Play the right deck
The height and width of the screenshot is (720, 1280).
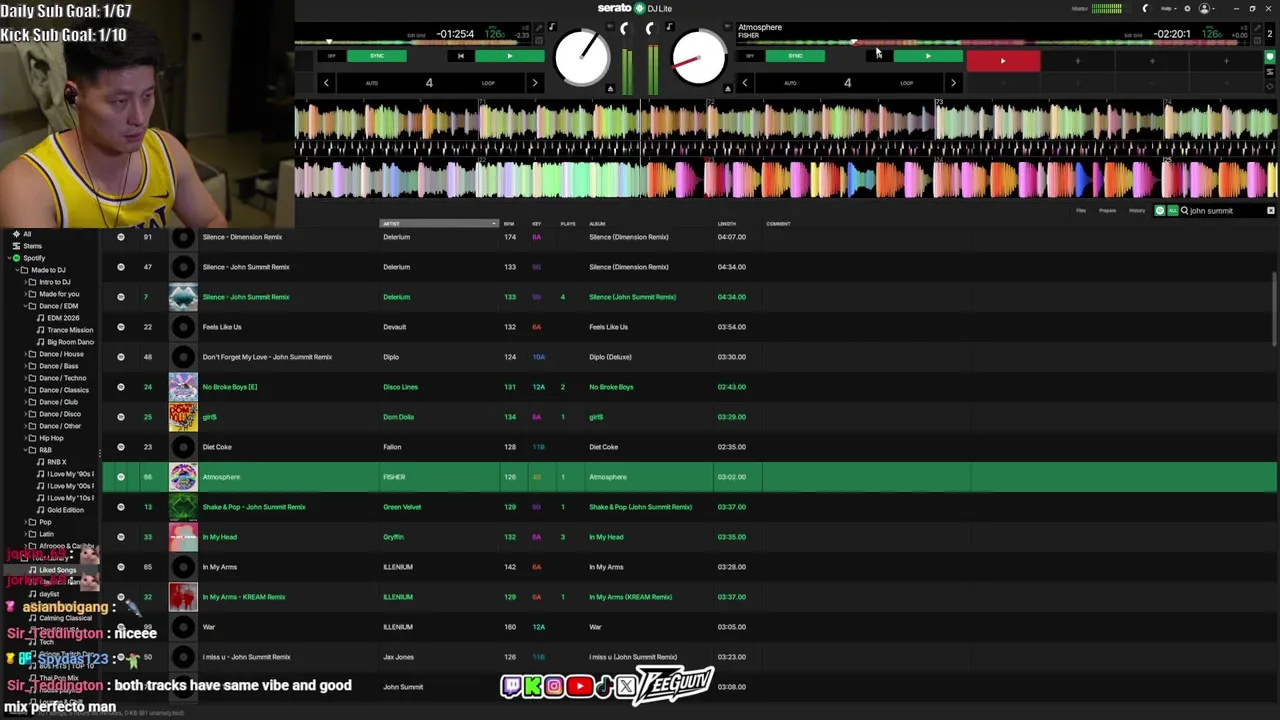927,56
